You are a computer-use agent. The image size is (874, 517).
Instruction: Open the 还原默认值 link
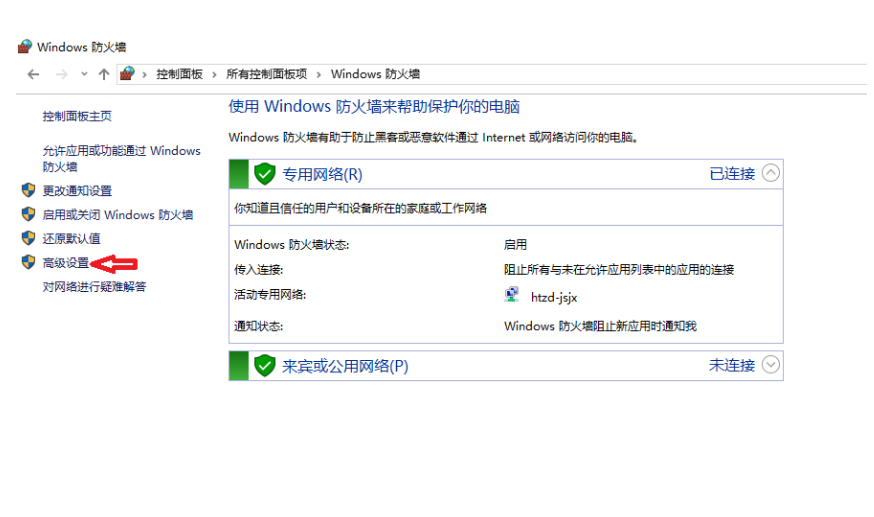point(71,238)
